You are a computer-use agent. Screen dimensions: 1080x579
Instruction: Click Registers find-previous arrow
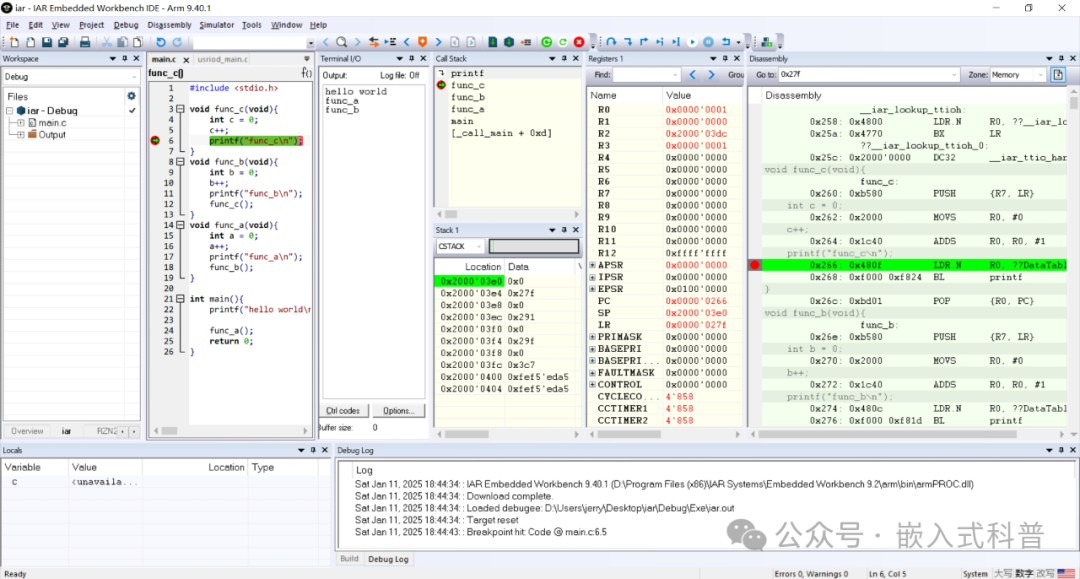(x=693, y=74)
